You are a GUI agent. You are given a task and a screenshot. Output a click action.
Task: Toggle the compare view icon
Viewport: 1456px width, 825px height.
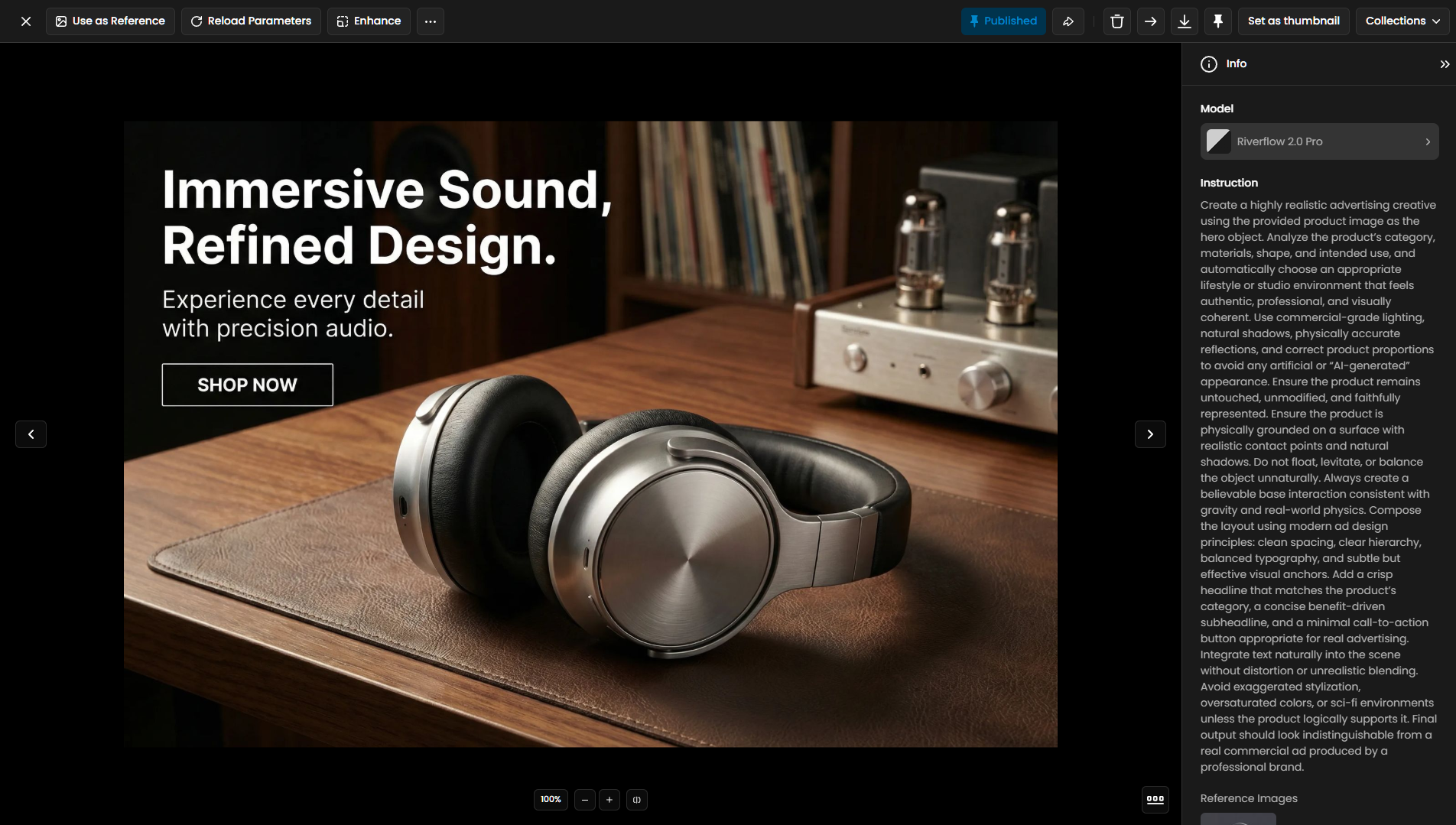click(636, 800)
